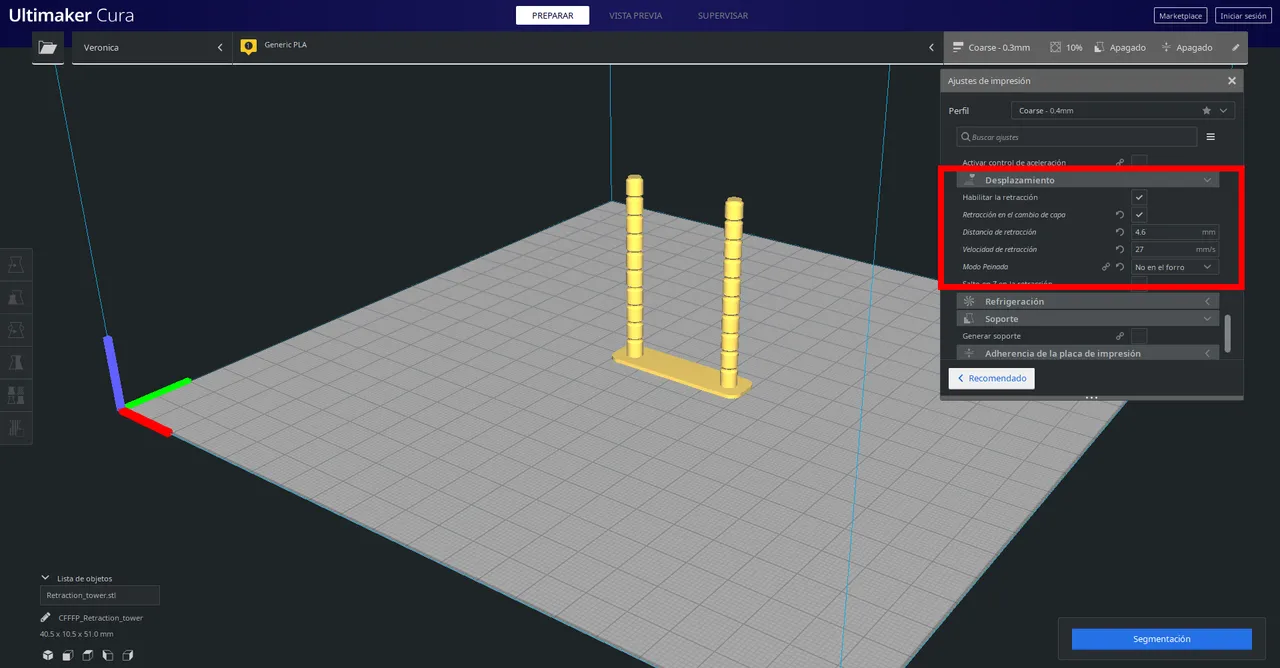Collapse the Soporte section
This screenshot has height=668, width=1280.
point(1087,319)
